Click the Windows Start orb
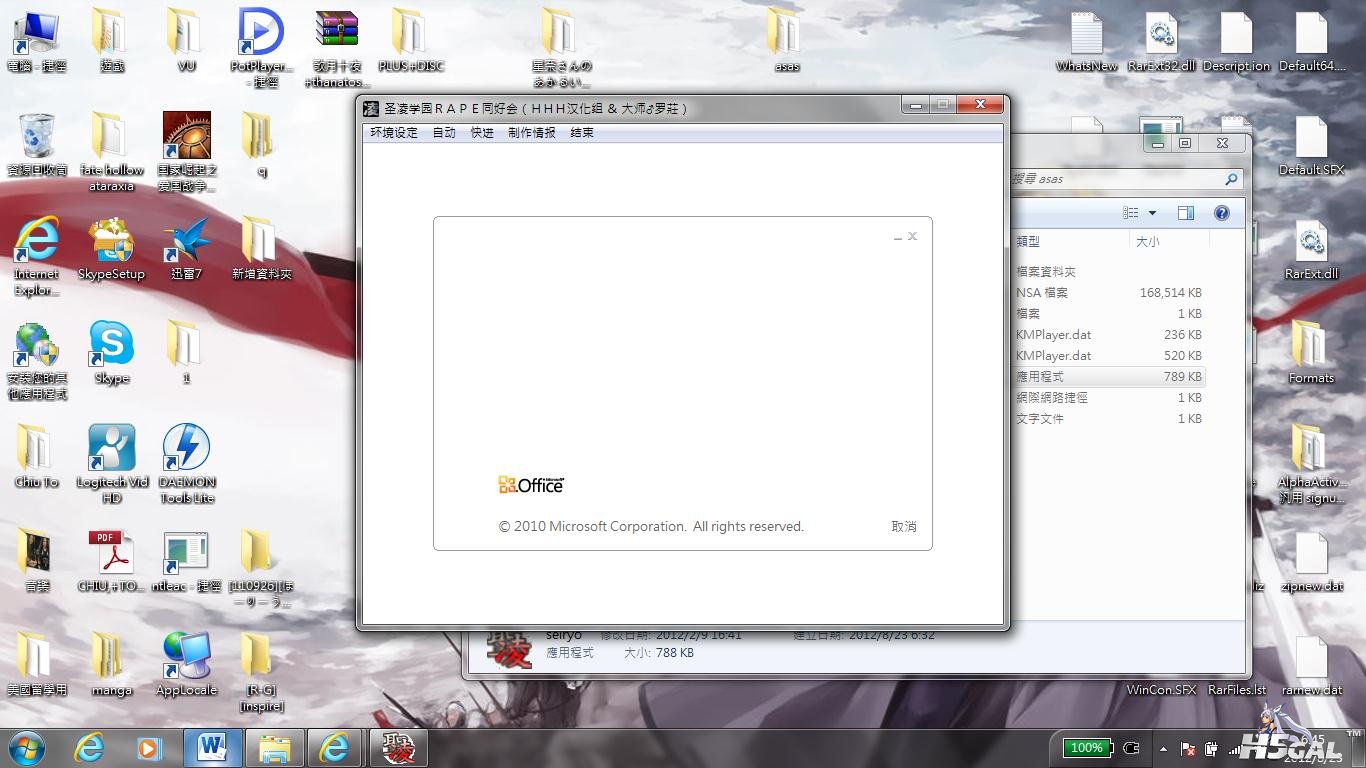This screenshot has height=768, width=1366. (x=27, y=747)
